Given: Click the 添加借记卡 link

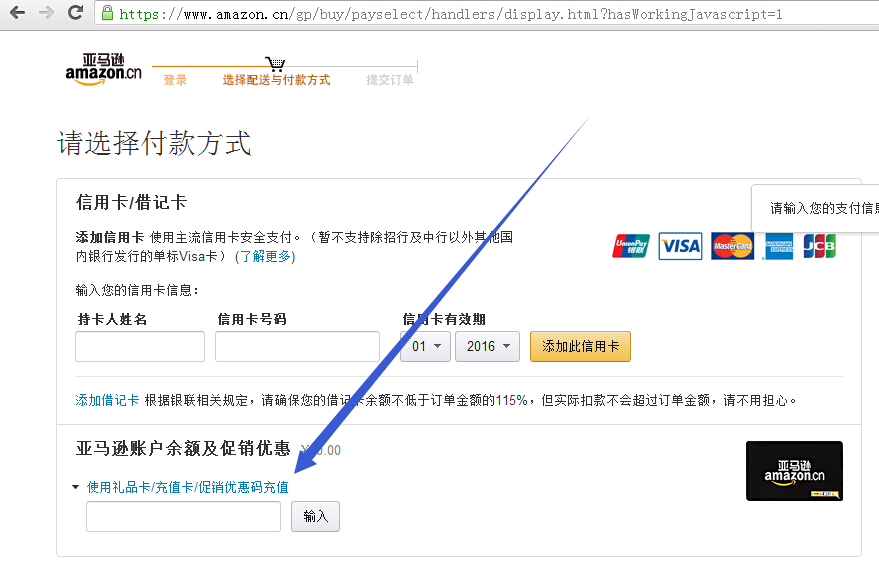Looking at the screenshot, I should 107,400.
